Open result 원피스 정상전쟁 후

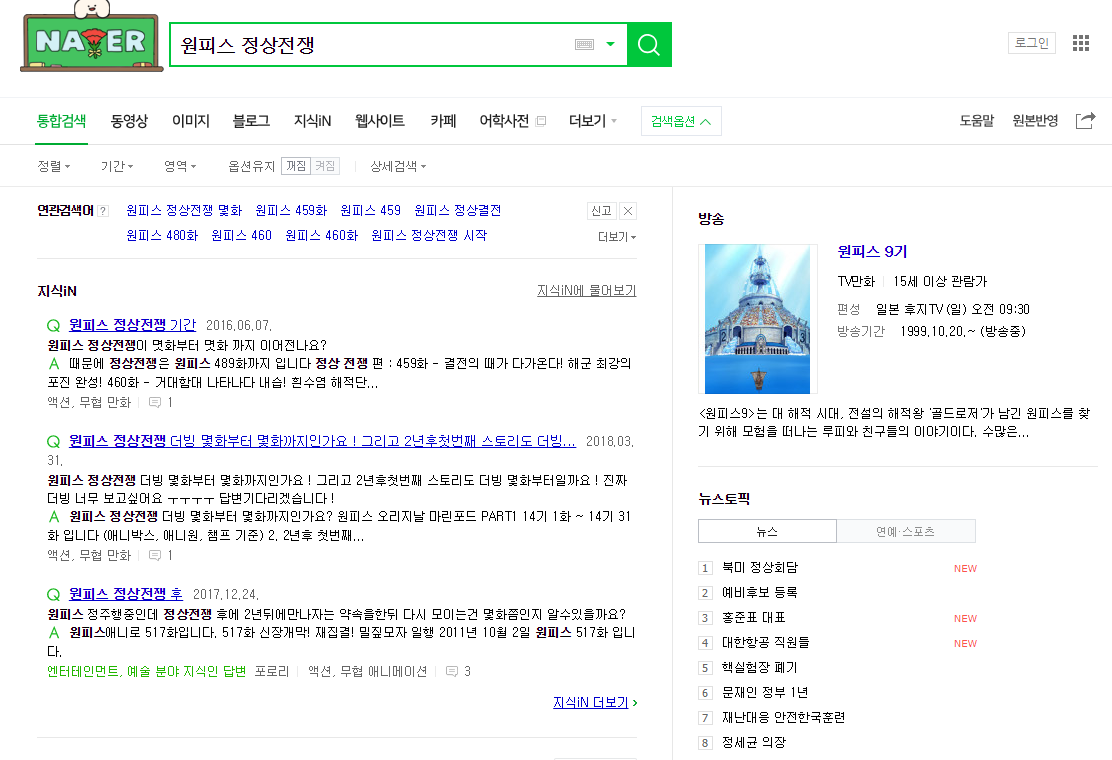(x=126, y=593)
